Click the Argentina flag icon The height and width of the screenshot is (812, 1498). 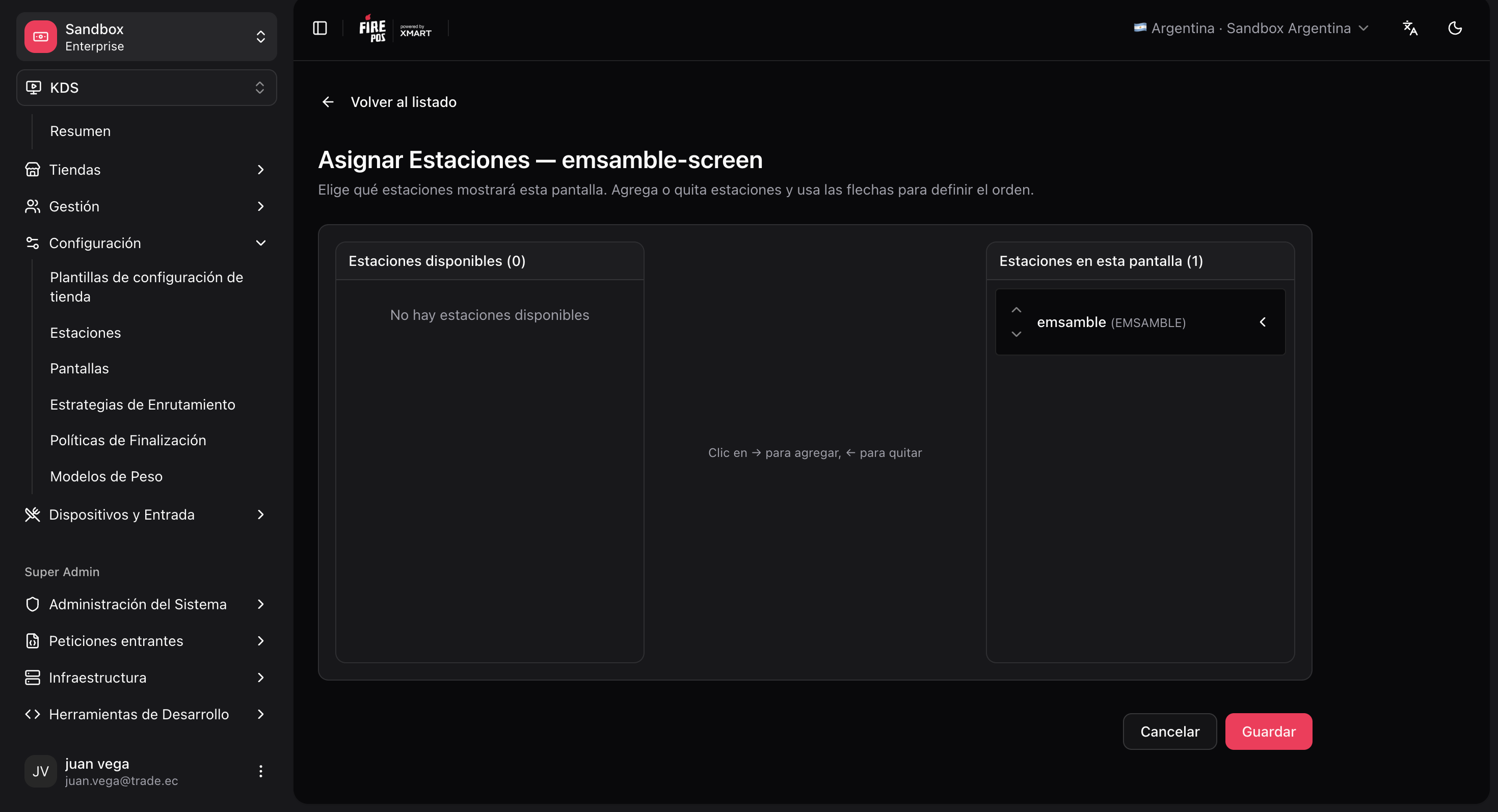[1140, 28]
